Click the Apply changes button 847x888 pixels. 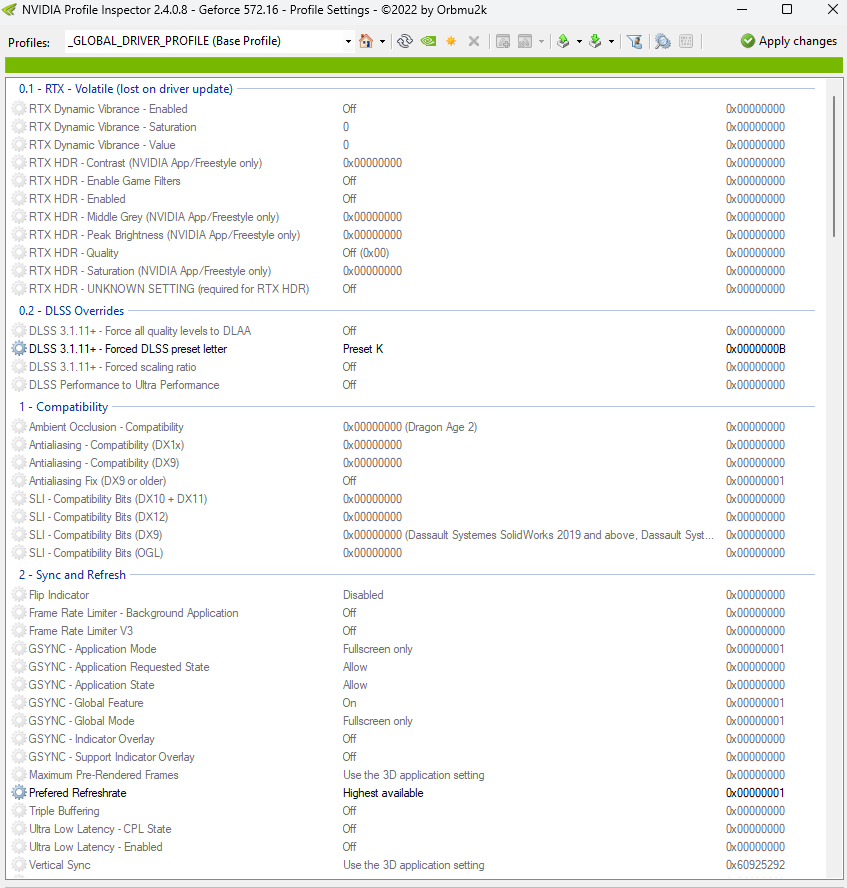pos(789,41)
